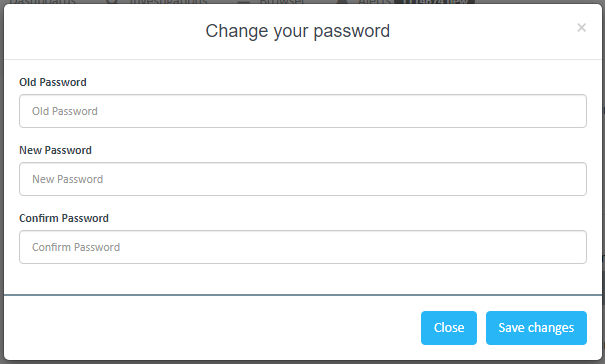The height and width of the screenshot is (364, 605).
Task: Click the Old Password label text
Action: [x=53, y=82]
